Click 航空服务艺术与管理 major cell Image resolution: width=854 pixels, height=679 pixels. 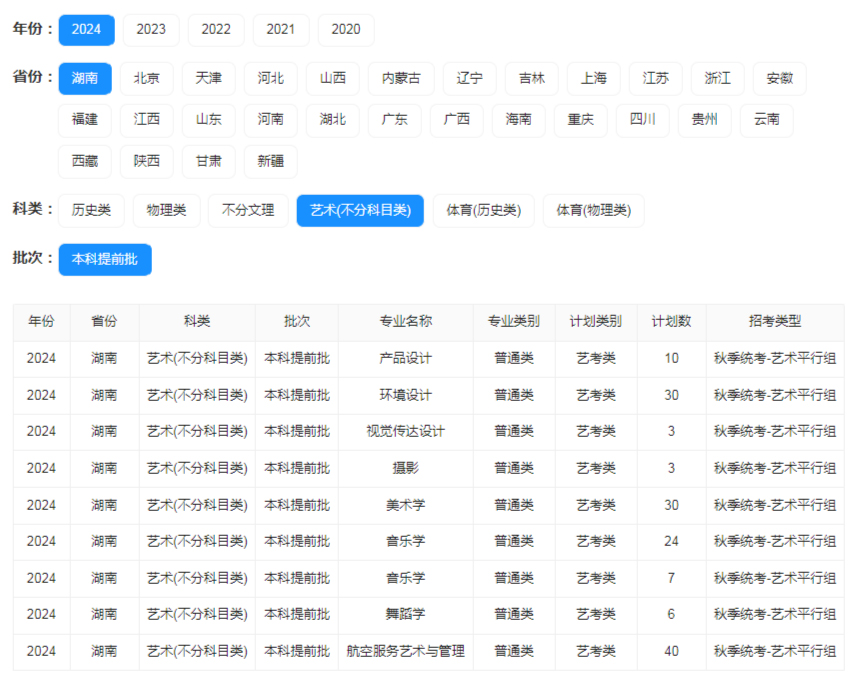[x=406, y=652]
